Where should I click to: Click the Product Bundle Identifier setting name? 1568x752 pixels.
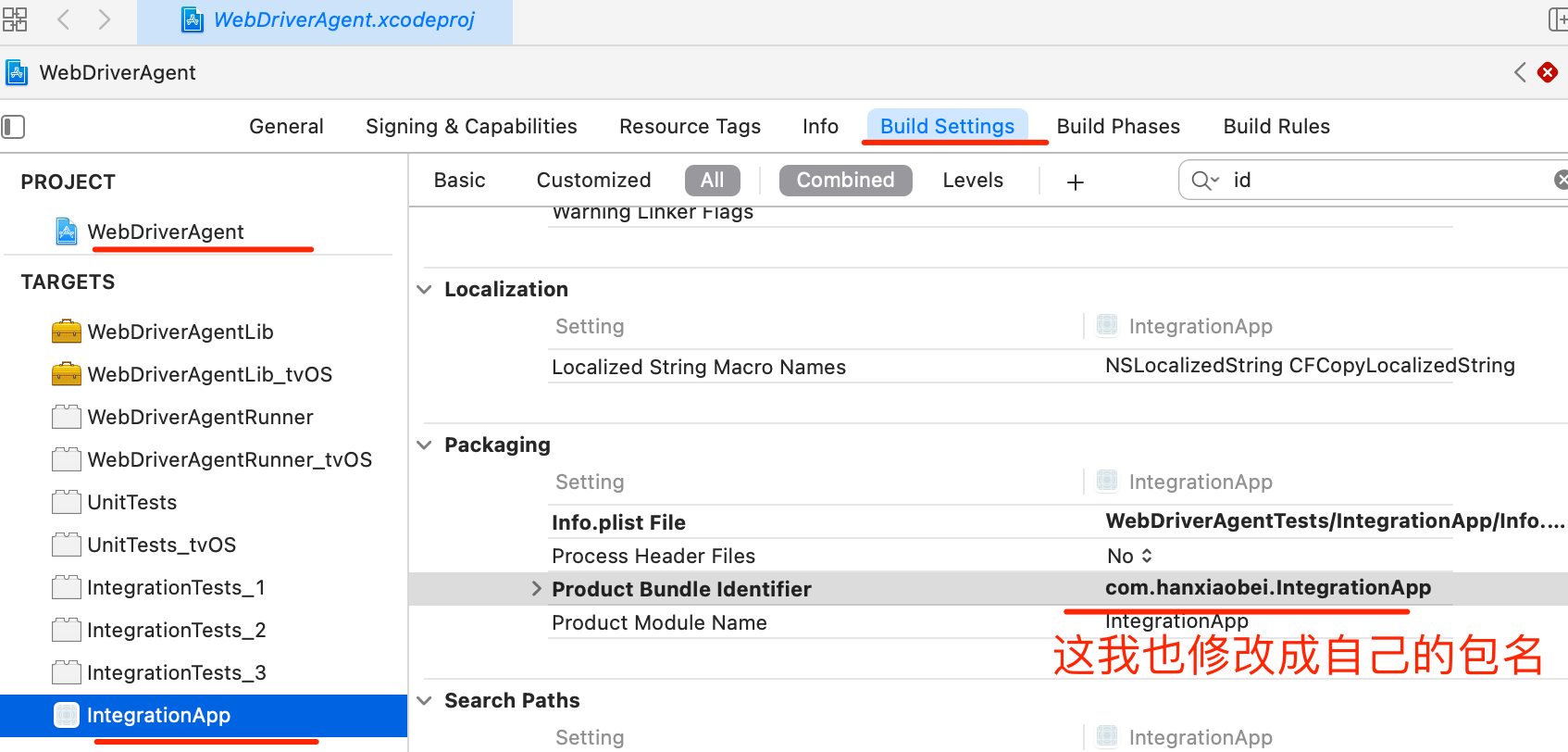click(681, 589)
